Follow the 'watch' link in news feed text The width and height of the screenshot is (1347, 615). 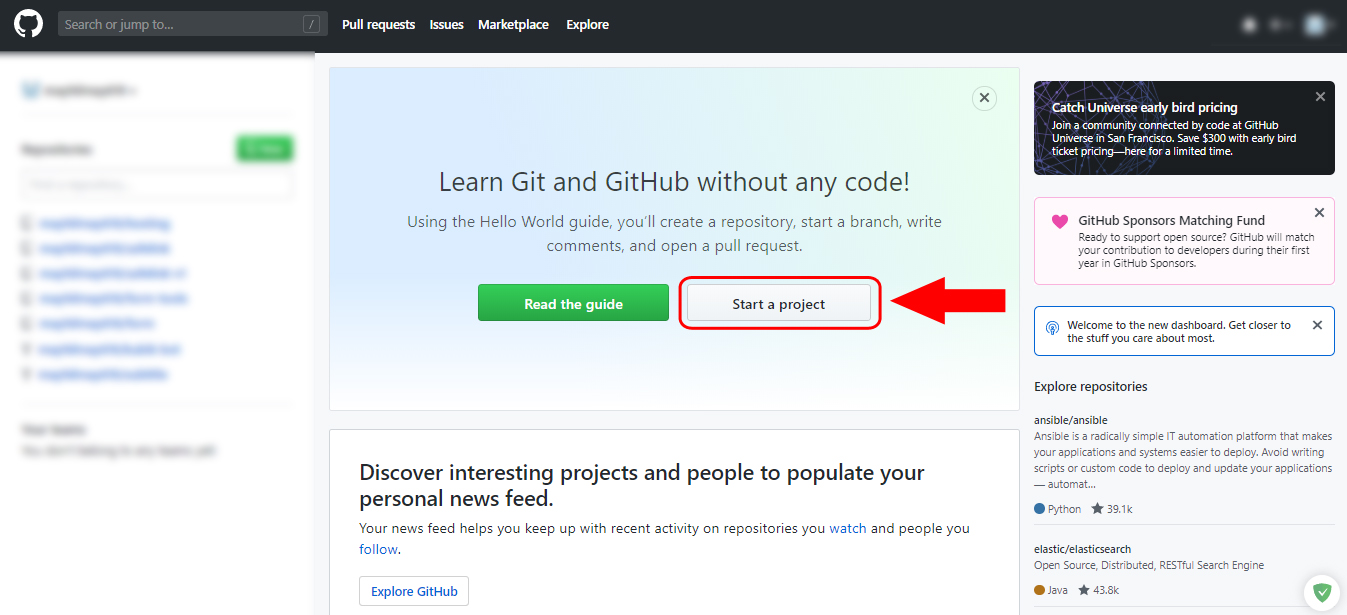(848, 528)
